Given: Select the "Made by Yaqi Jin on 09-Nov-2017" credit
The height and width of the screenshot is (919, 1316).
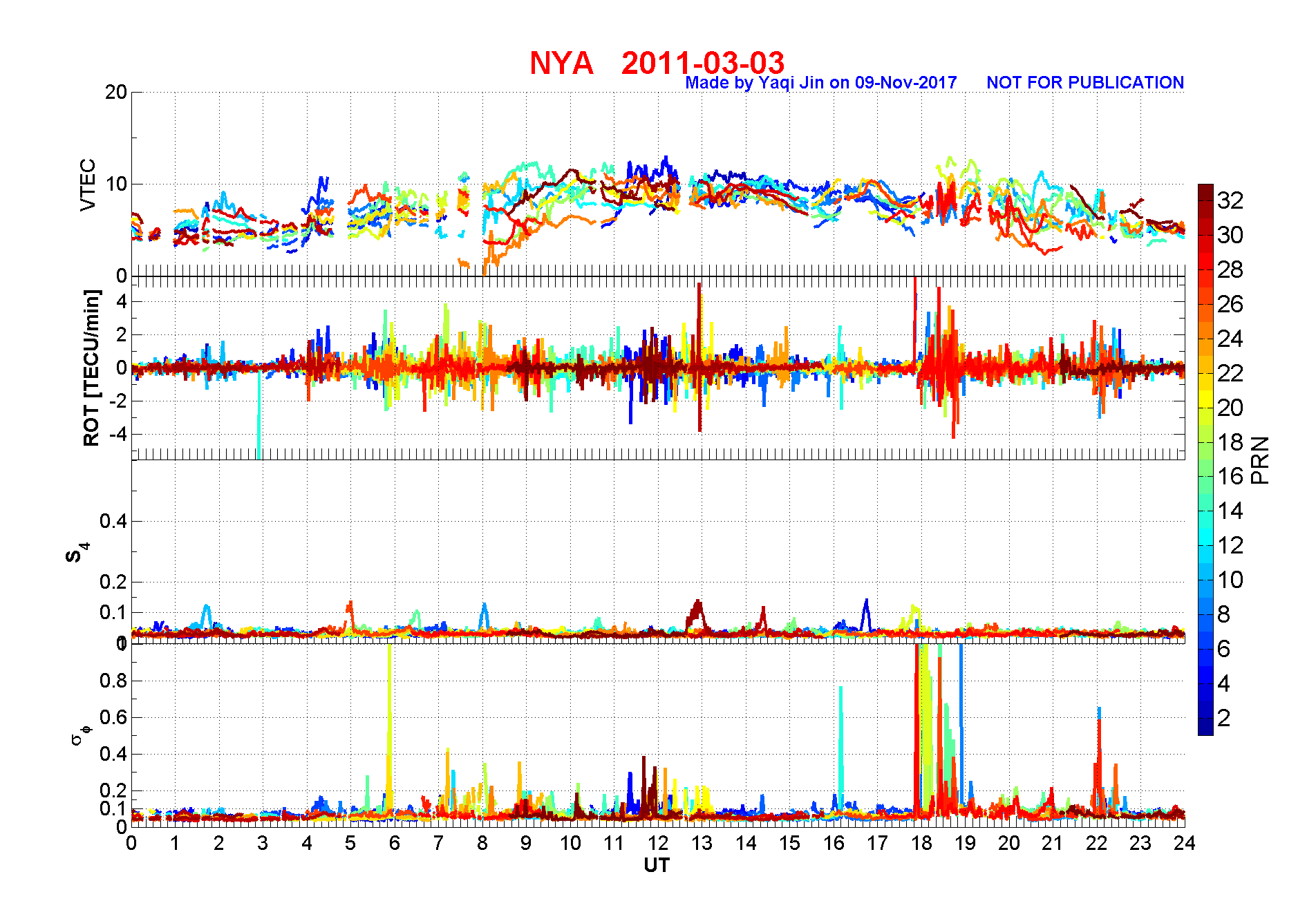Looking at the screenshot, I should tap(820, 83).
